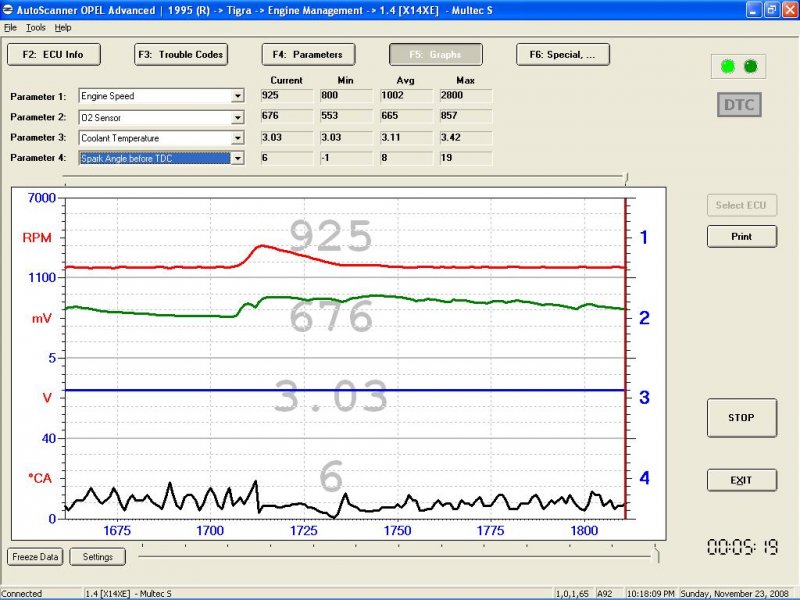Click Parameter 1 label text

click(x=38, y=96)
